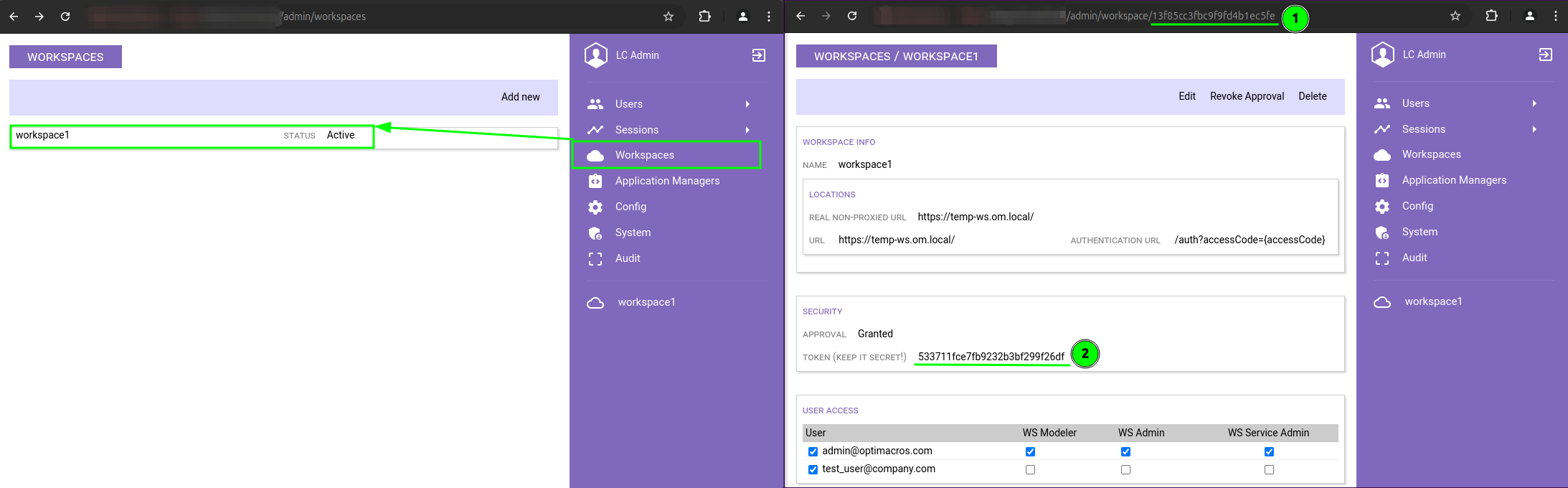Enable WS Service Admin for test_user@company.com

click(x=1269, y=470)
